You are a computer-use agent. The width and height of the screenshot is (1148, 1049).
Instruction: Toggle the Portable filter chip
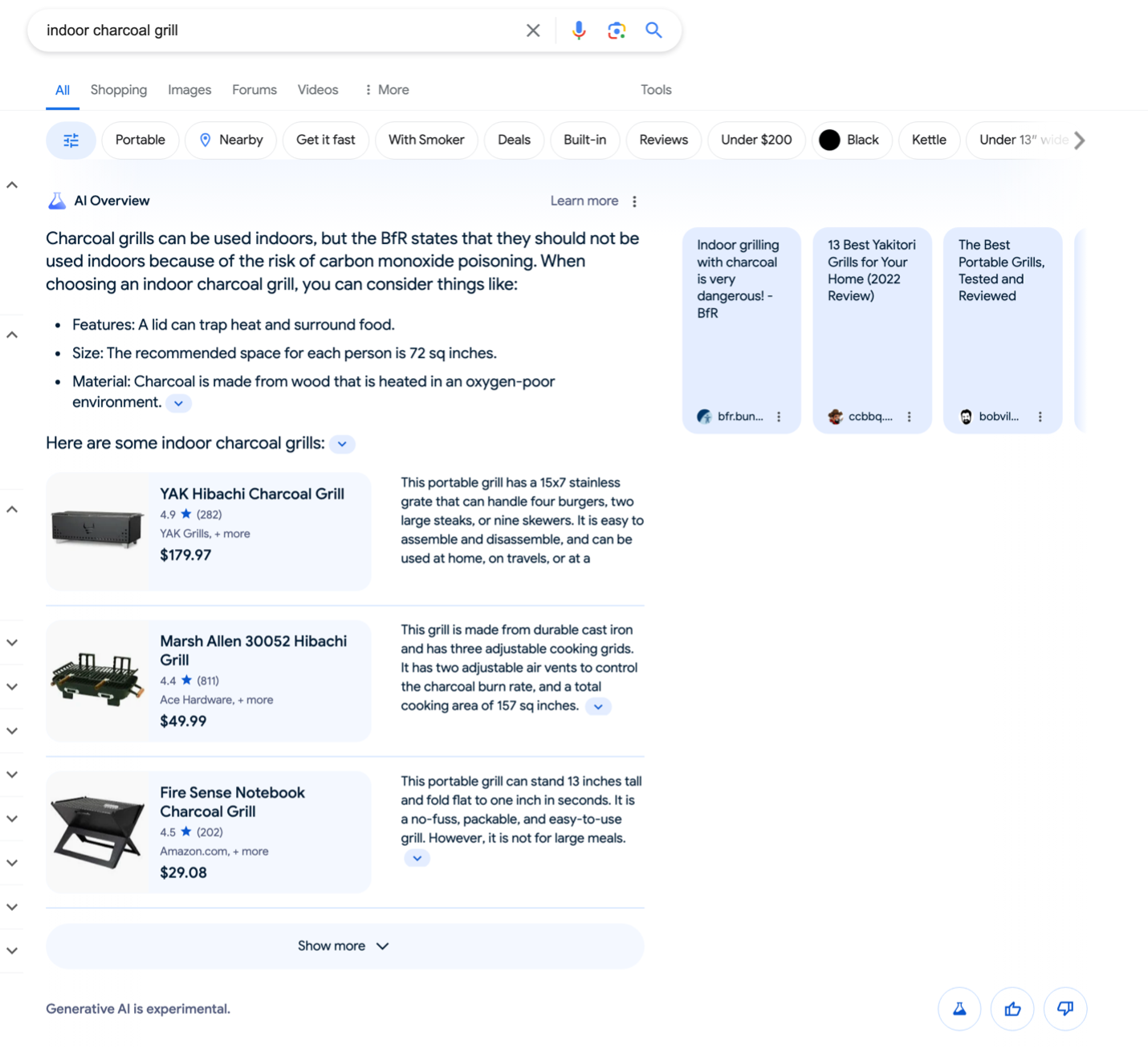(x=140, y=140)
